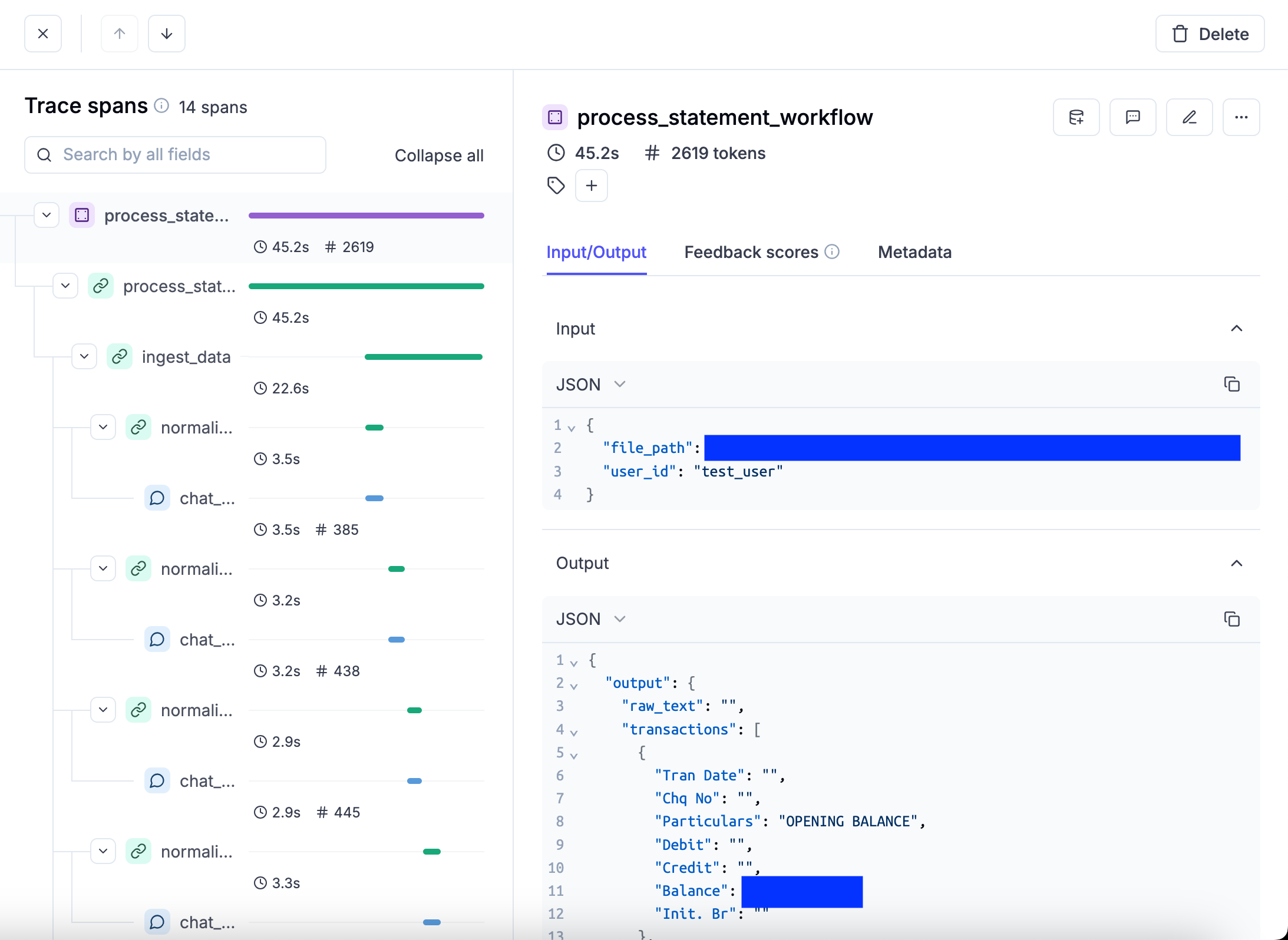Select link icon of normali... 3.5s span

138,427
